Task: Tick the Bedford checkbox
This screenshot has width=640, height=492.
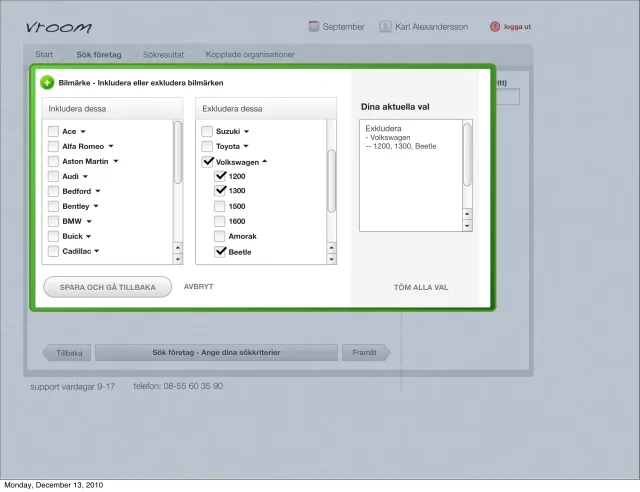Action: click(53, 191)
